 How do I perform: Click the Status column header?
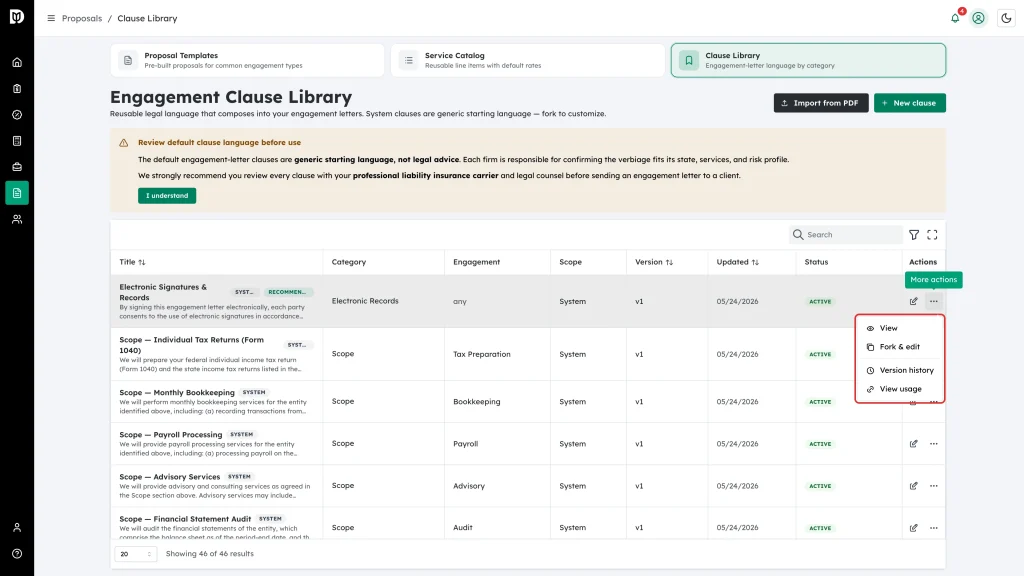tap(816, 262)
